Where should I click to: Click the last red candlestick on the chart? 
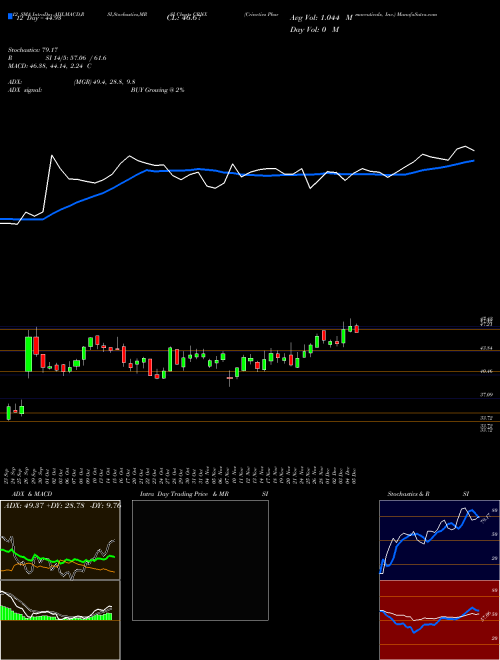pyautogui.click(x=356, y=329)
